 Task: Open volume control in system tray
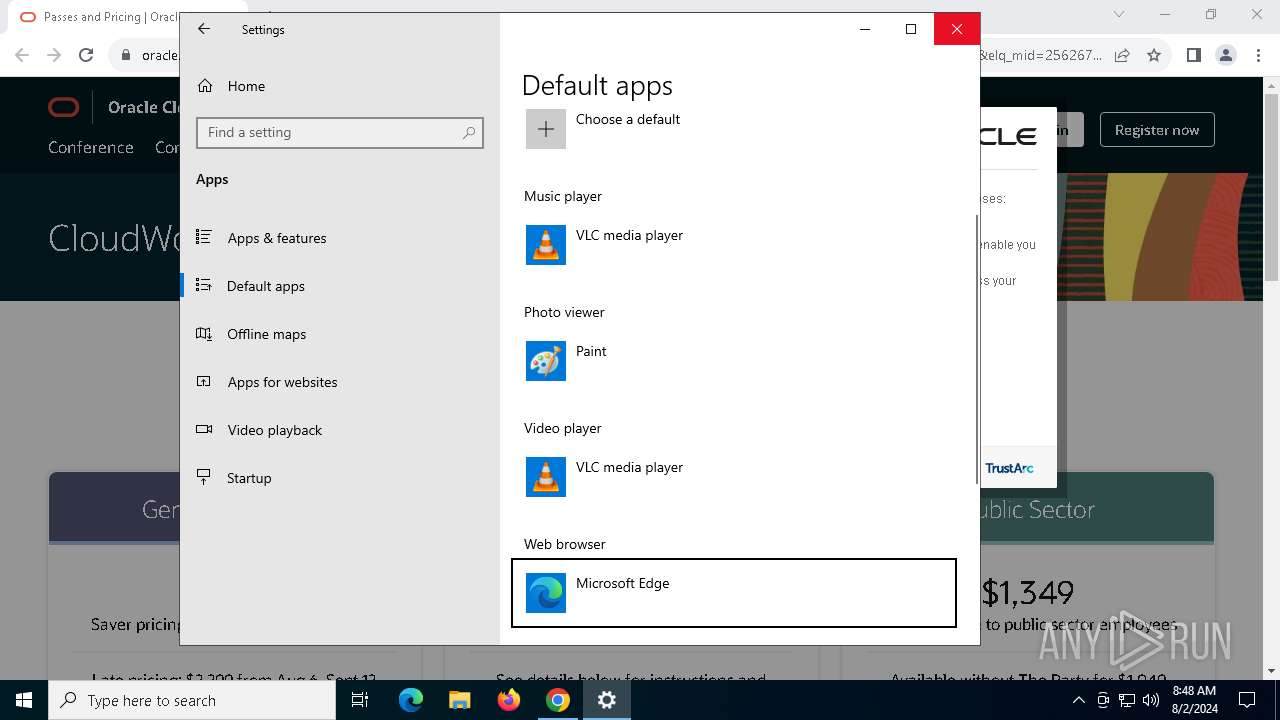[x=1151, y=700]
